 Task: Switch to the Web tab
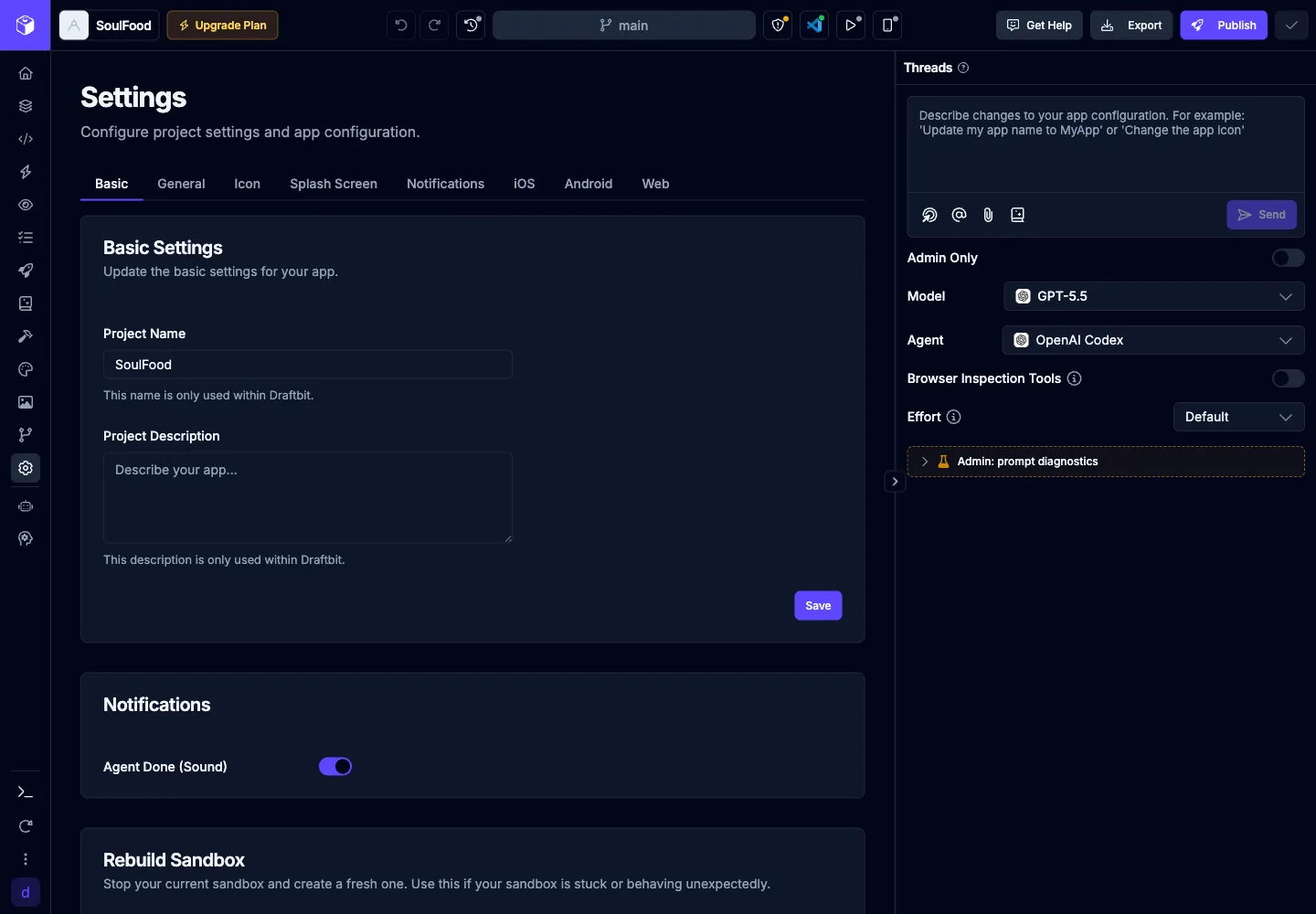[655, 184]
